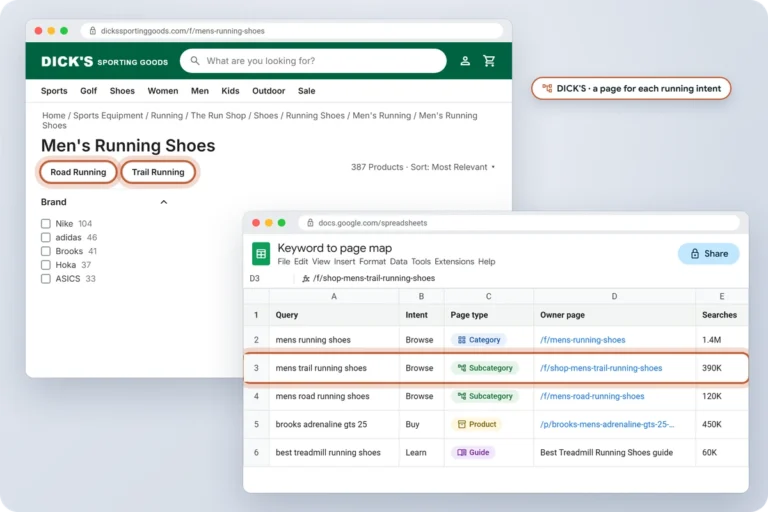This screenshot has height=512, width=768.
Task: Select column A header in spreadsheet
Action: (x=334, y=296)
